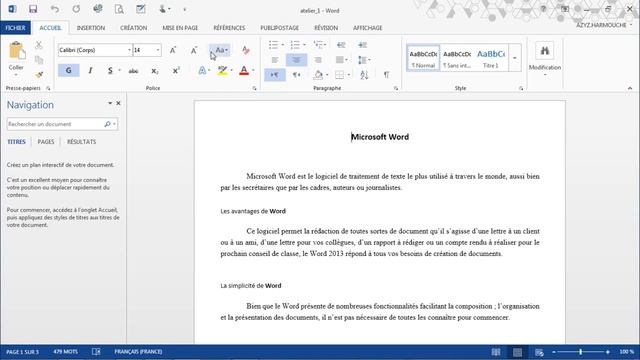The image size is (640, 360).
Task: Open the bullet list dropdown
Action: pos(282,45)
